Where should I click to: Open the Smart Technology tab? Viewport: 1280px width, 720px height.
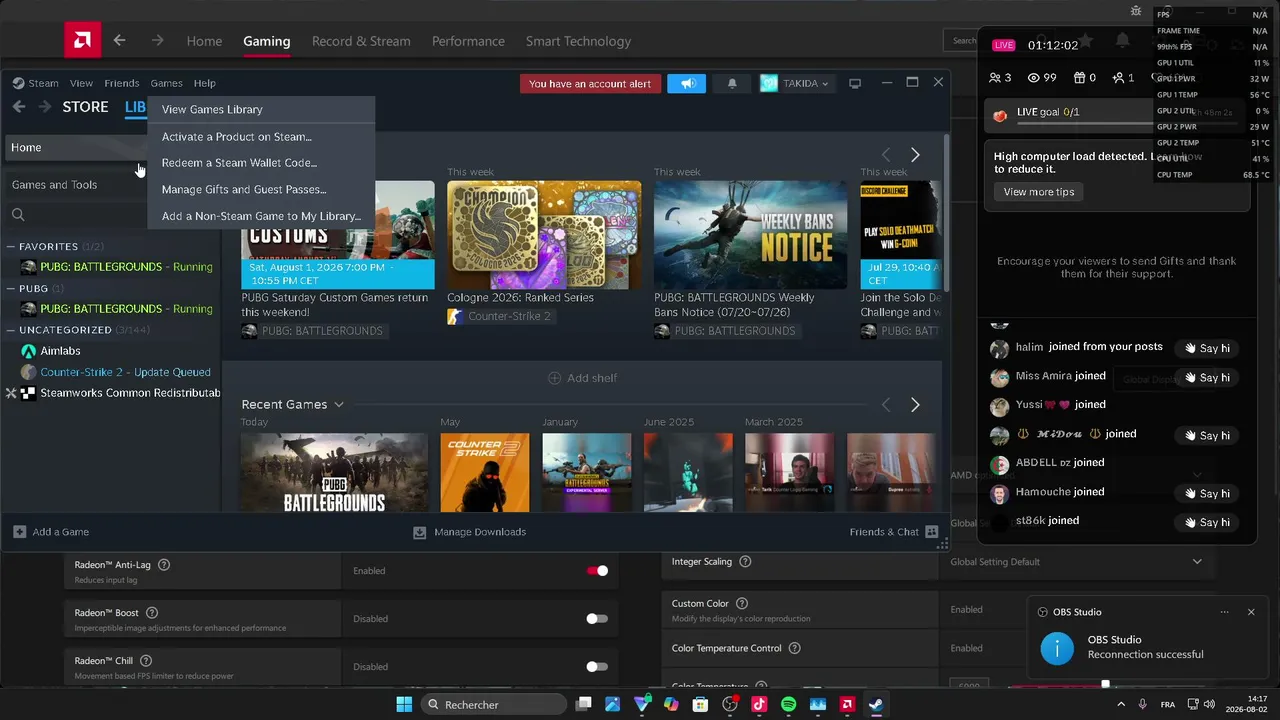click(x=578, y=41)
